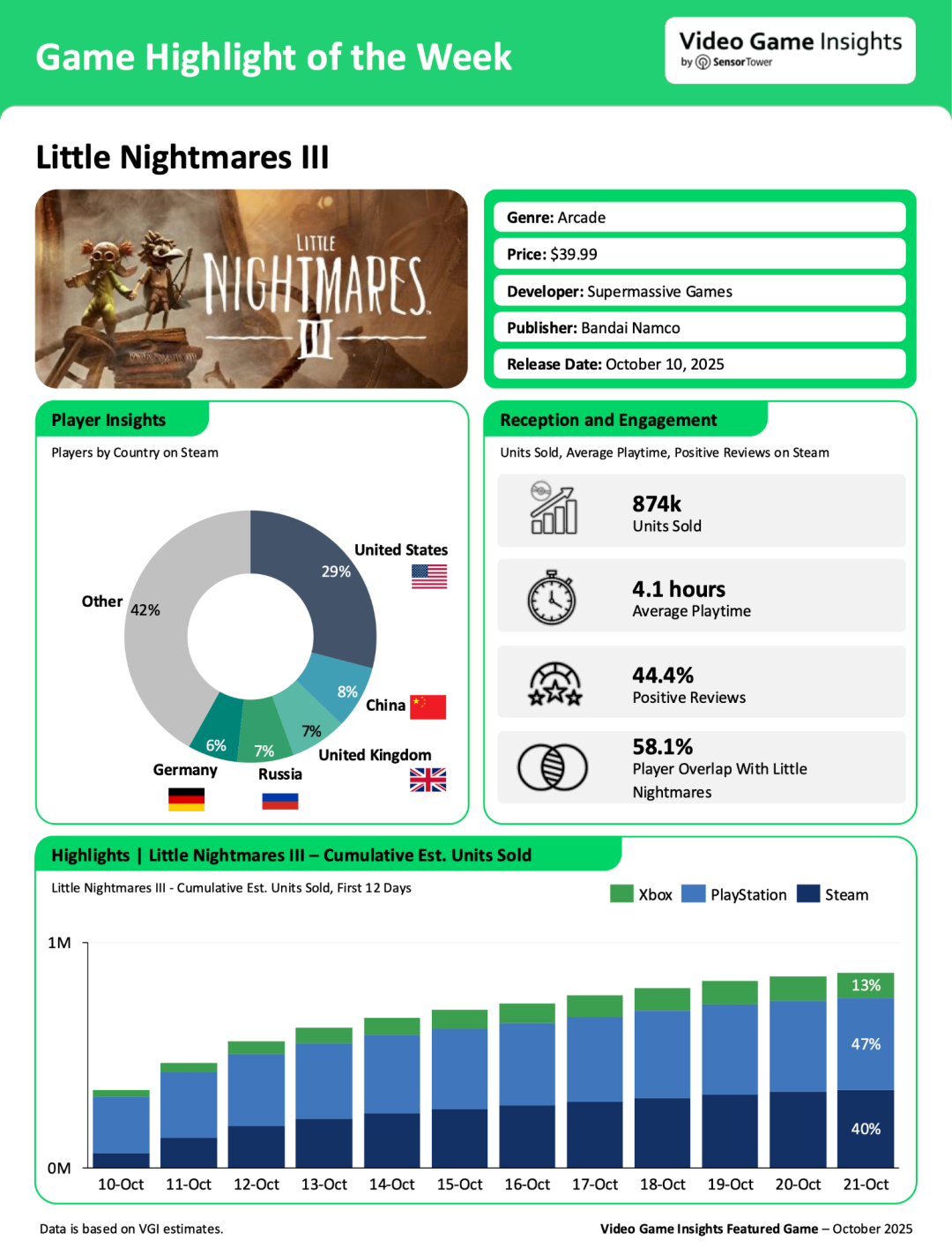Click the China flag icon
This screenshot has height=1255, width=952.
pos(428,706)
